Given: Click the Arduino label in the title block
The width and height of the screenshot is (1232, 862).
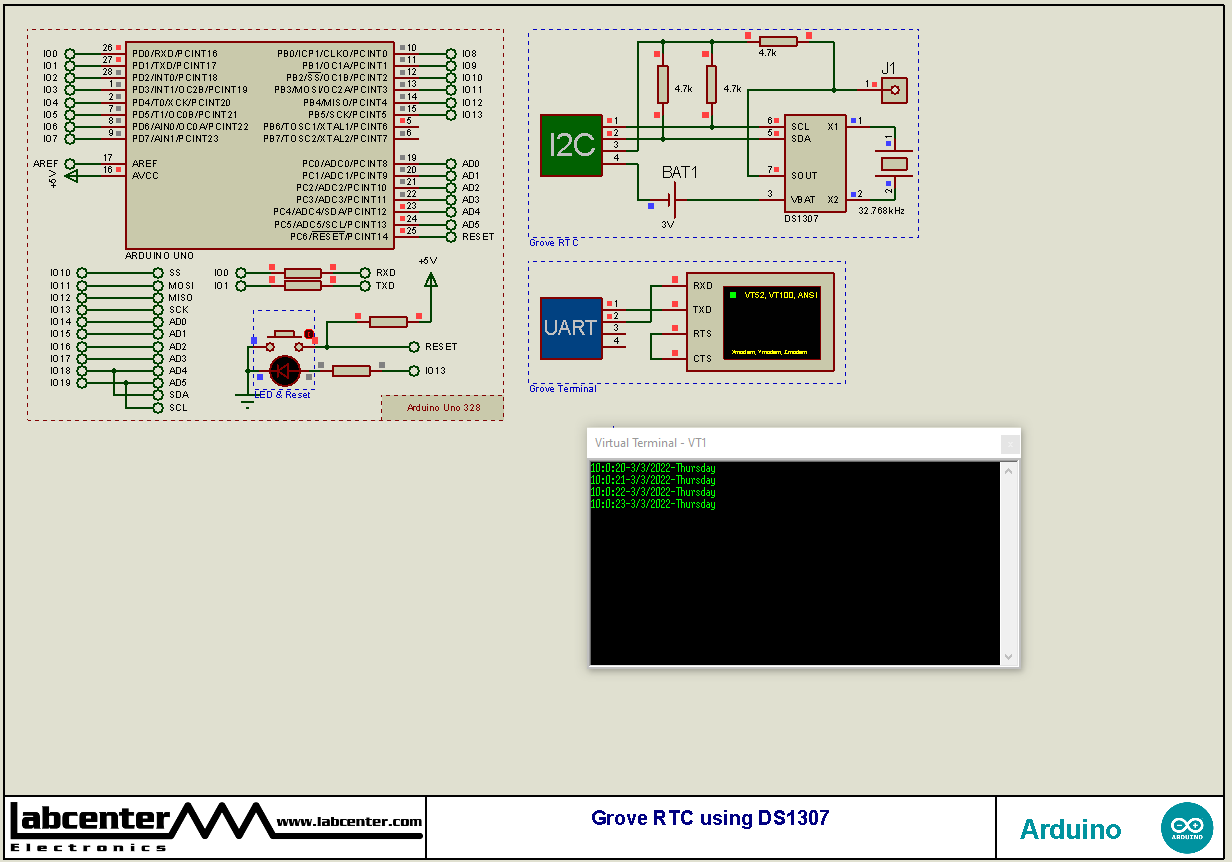Looking at the screenshot, I should pyautogui.click(x=1070, y=829).
